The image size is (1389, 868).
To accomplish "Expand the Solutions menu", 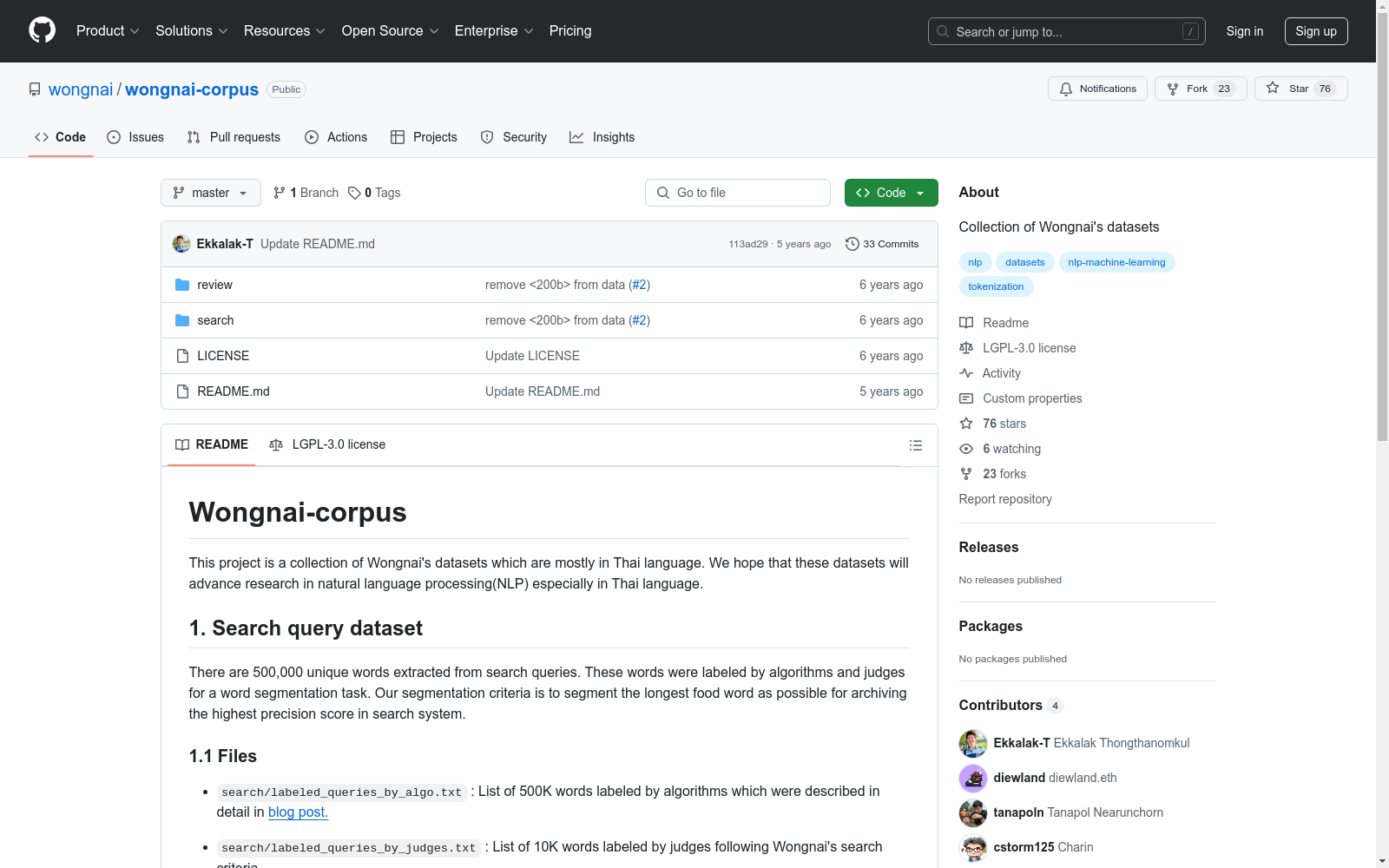I will point(192,31).
